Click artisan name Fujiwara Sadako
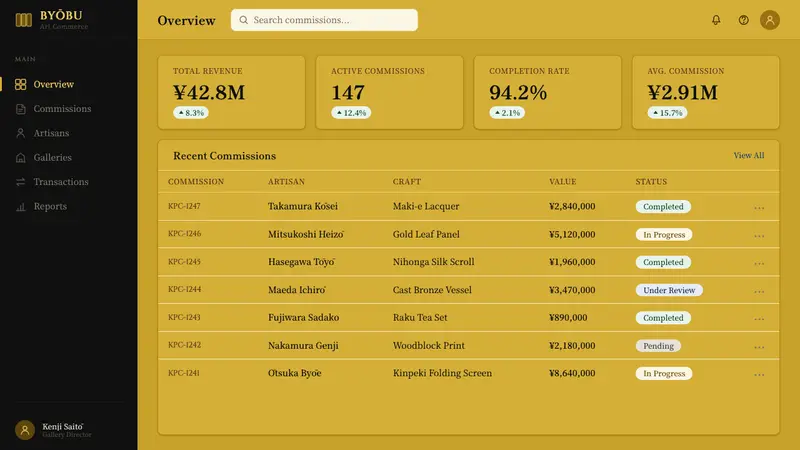 coord(304,317)
